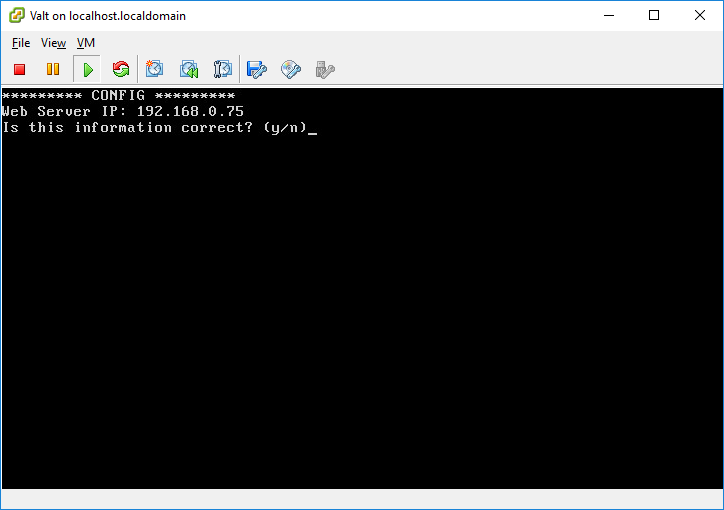Click the 'Web Server IP: 192.168.0.75' line
The height and width of the screenshot is (510, 724).
pos(122,111)
